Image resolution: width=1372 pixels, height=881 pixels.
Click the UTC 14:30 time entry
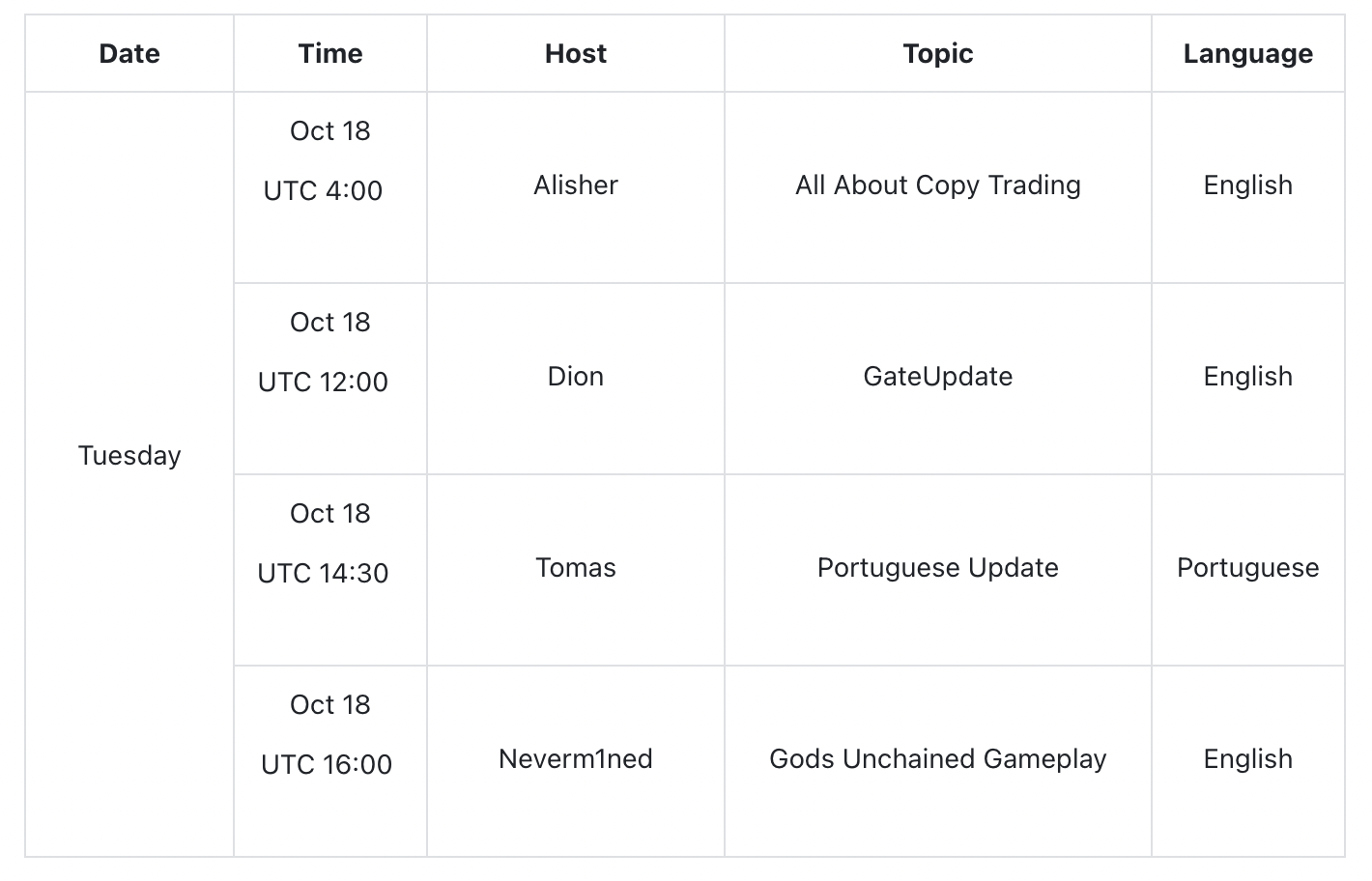click(324, 574)
